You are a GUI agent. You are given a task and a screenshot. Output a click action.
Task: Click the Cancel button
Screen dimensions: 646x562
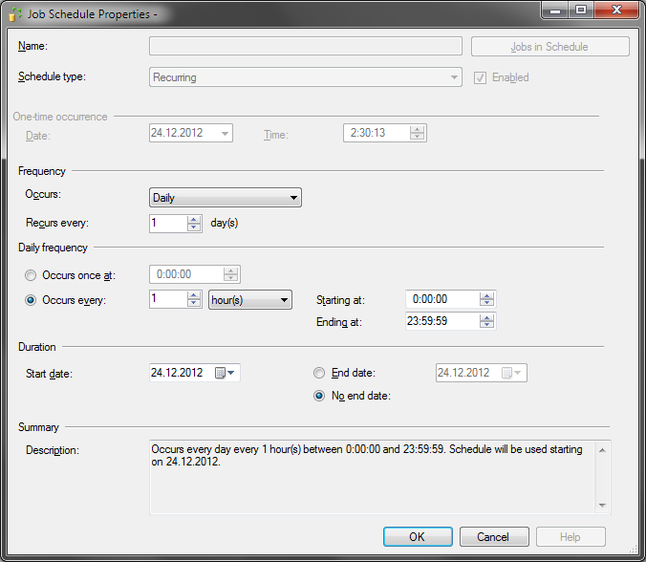(x=493, y=537)
